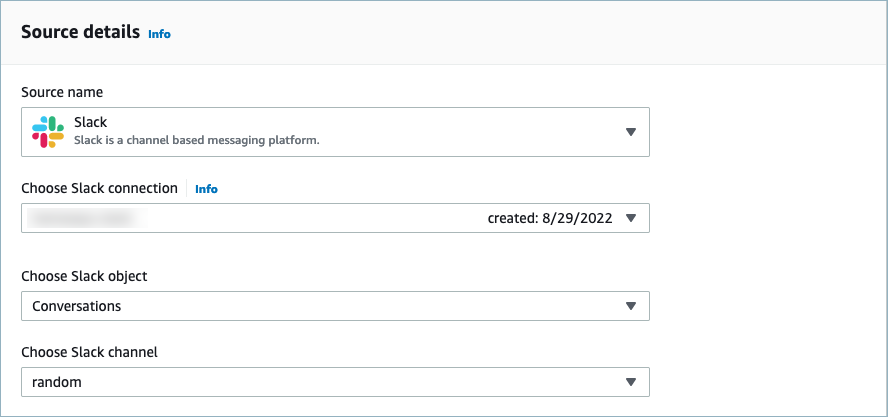Screen dimensions: 888x417
Task: Select the "Conversations" object value
Action: tap(77, 306)
